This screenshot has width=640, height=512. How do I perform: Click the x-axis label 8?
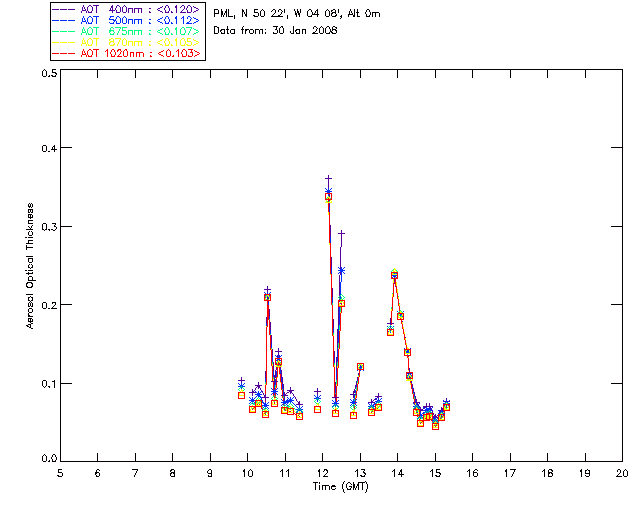[173, 473]
